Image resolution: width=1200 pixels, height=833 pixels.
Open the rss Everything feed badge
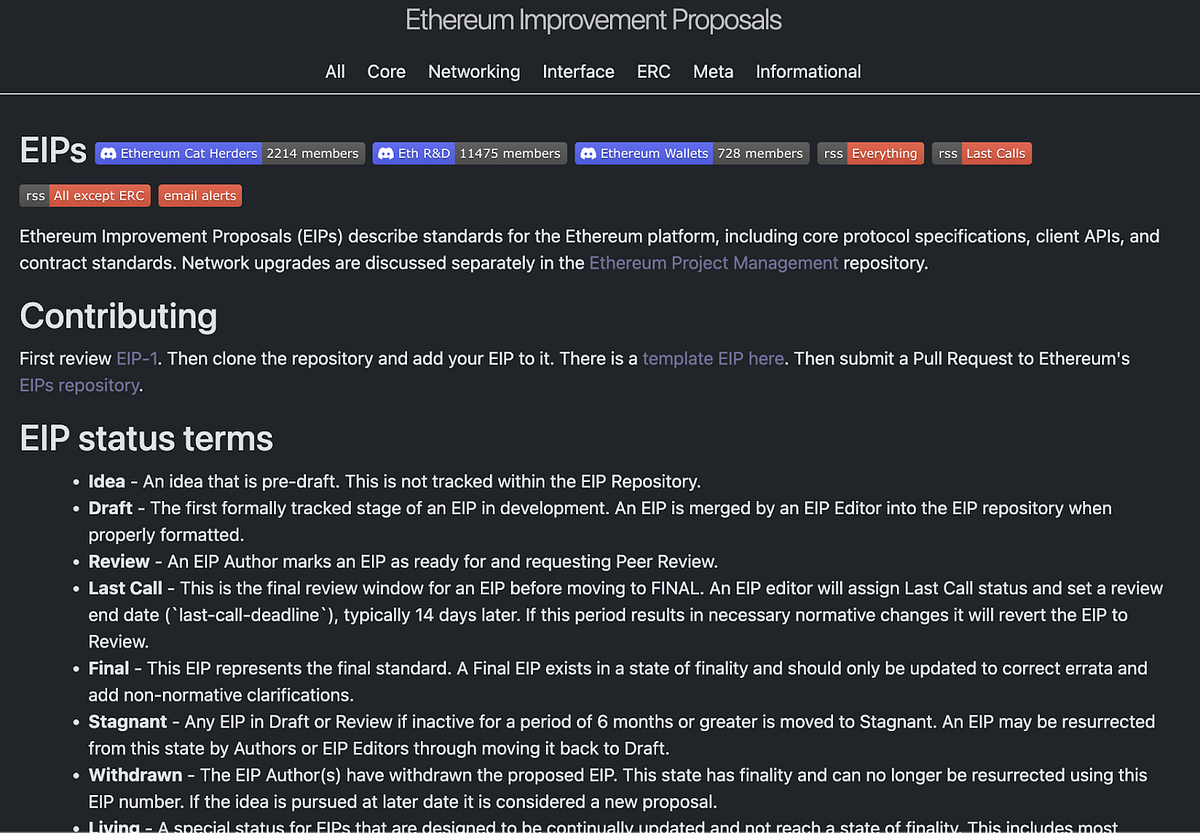point(870,153)
